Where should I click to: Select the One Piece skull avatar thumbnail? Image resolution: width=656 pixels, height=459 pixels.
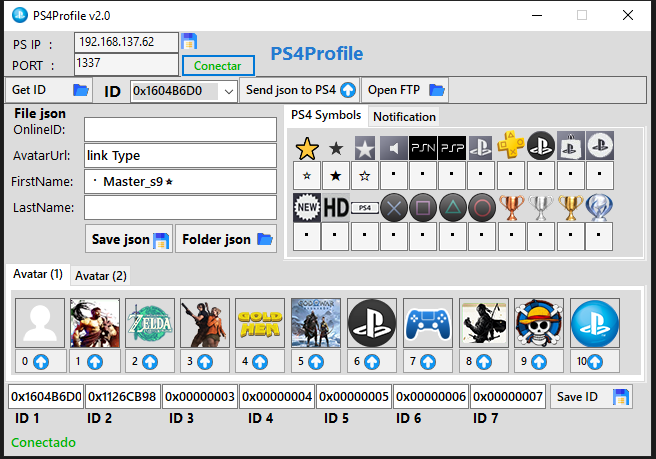tap(539, 323)
